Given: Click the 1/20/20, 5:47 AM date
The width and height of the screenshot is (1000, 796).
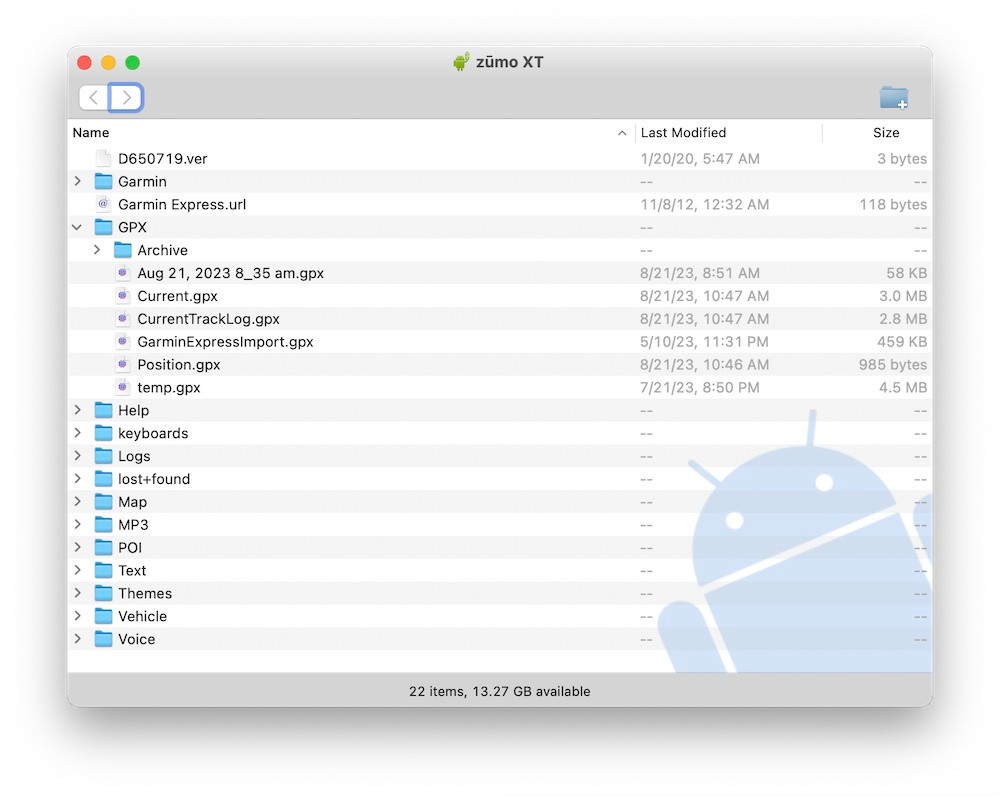Looking at the screenshot, I should [700, 159].
